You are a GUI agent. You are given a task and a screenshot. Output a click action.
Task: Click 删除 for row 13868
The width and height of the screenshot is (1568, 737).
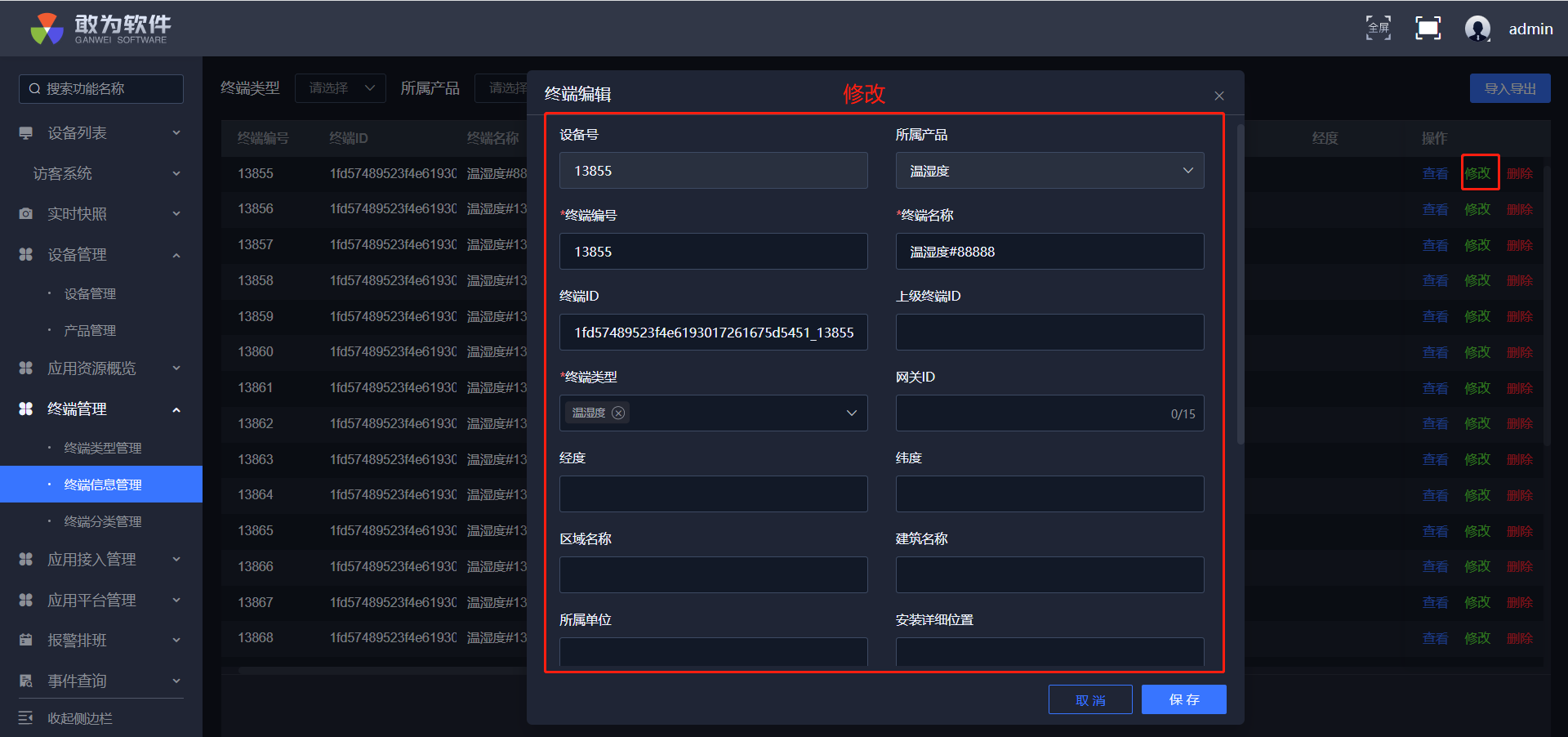(1520, 638)
